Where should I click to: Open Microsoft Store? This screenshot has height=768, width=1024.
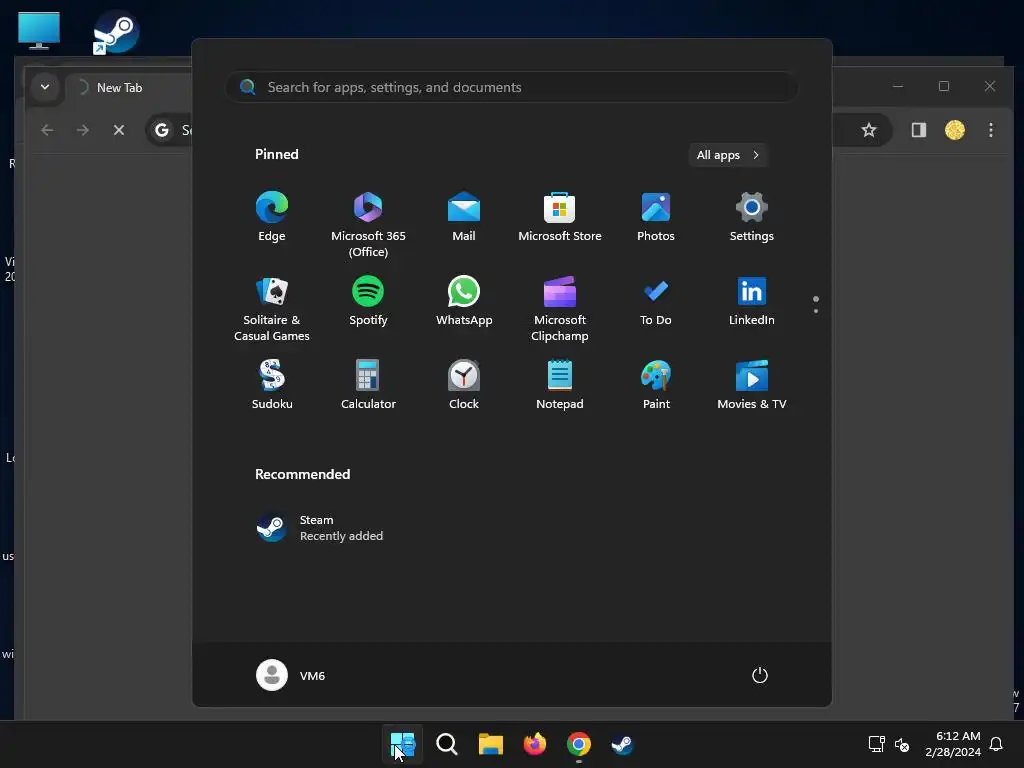click(x=560, y=217)
